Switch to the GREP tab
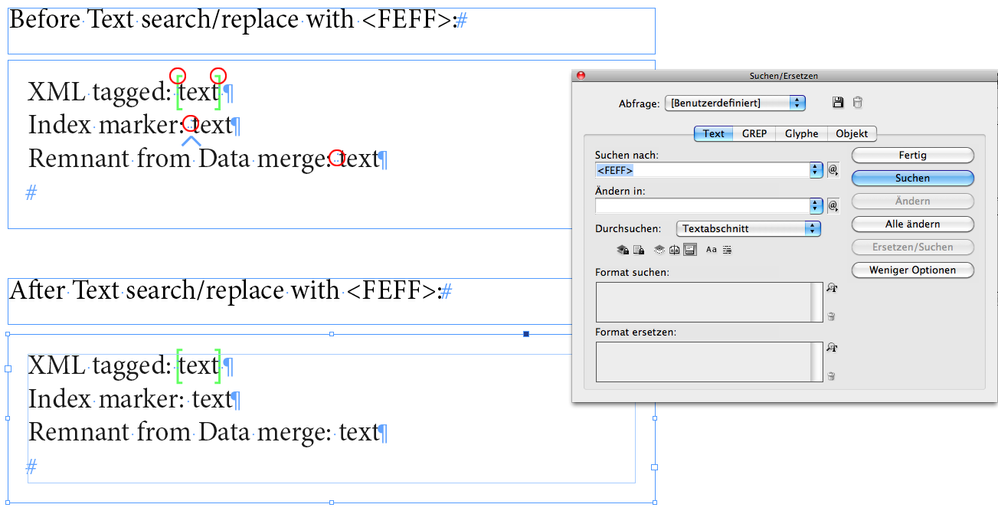Screen dimensions: 998x511 (x=754, y=134)
